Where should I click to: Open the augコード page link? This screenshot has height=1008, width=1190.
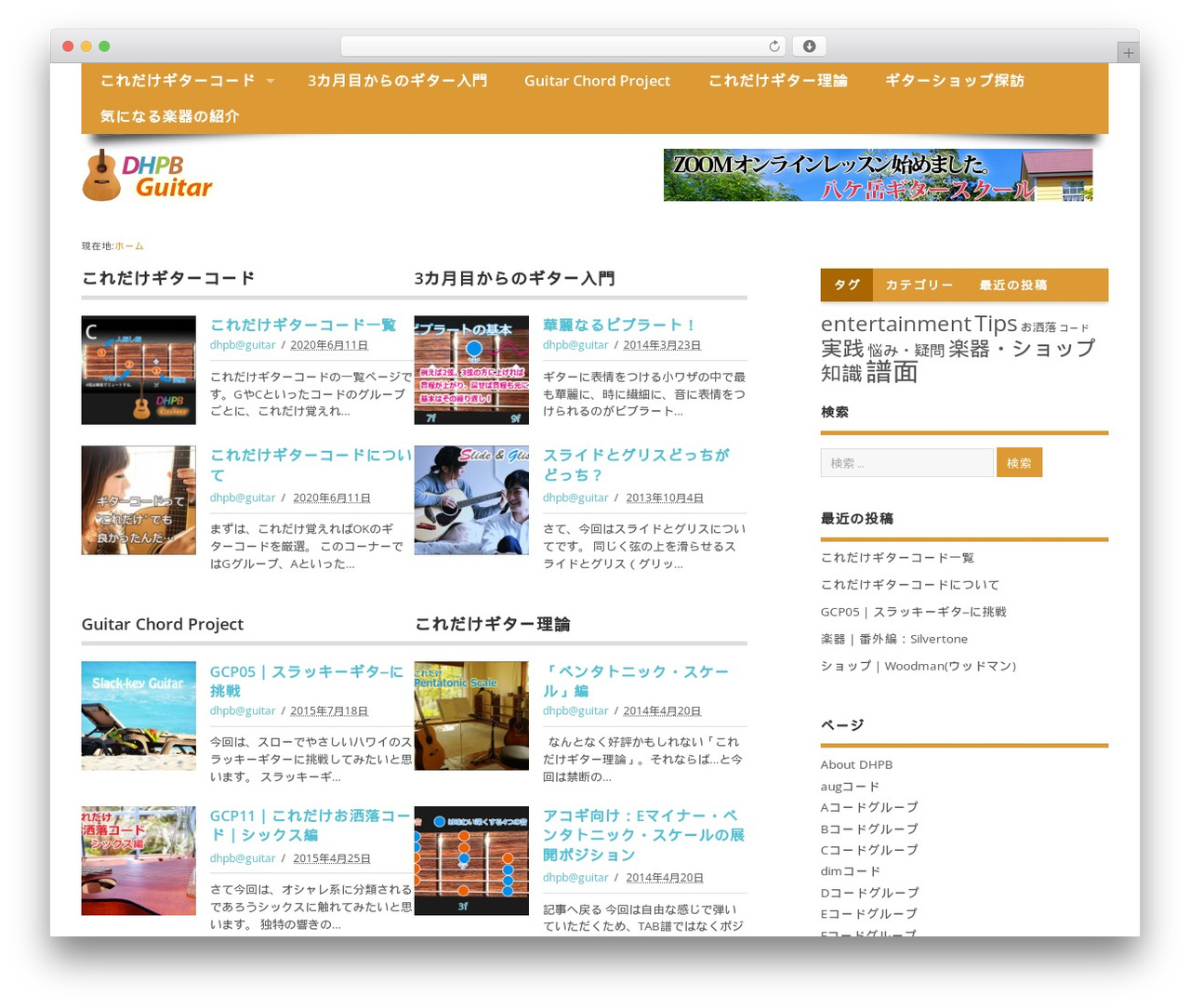[x=850, y=786]
